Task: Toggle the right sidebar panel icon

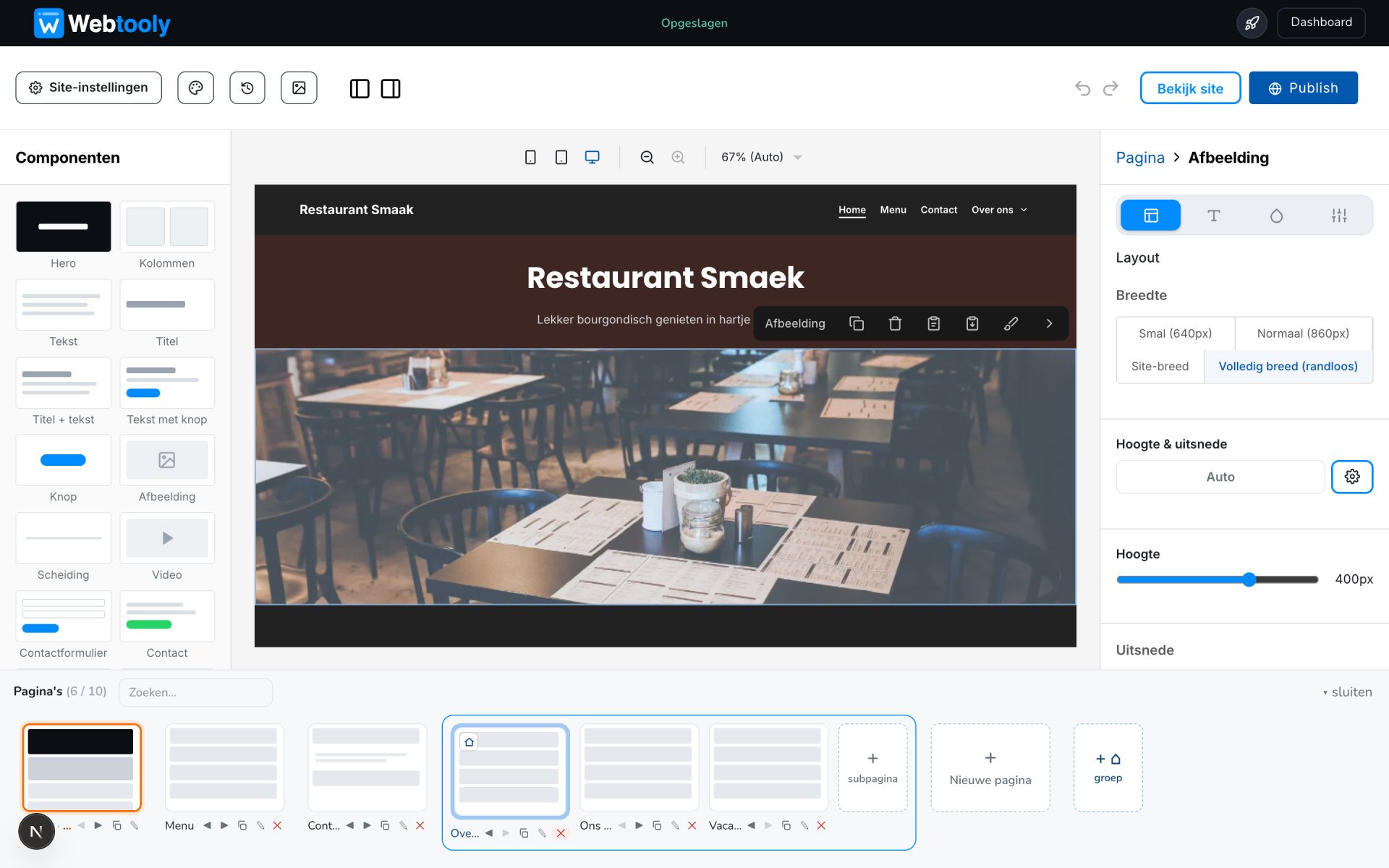Action: point(391,88)
